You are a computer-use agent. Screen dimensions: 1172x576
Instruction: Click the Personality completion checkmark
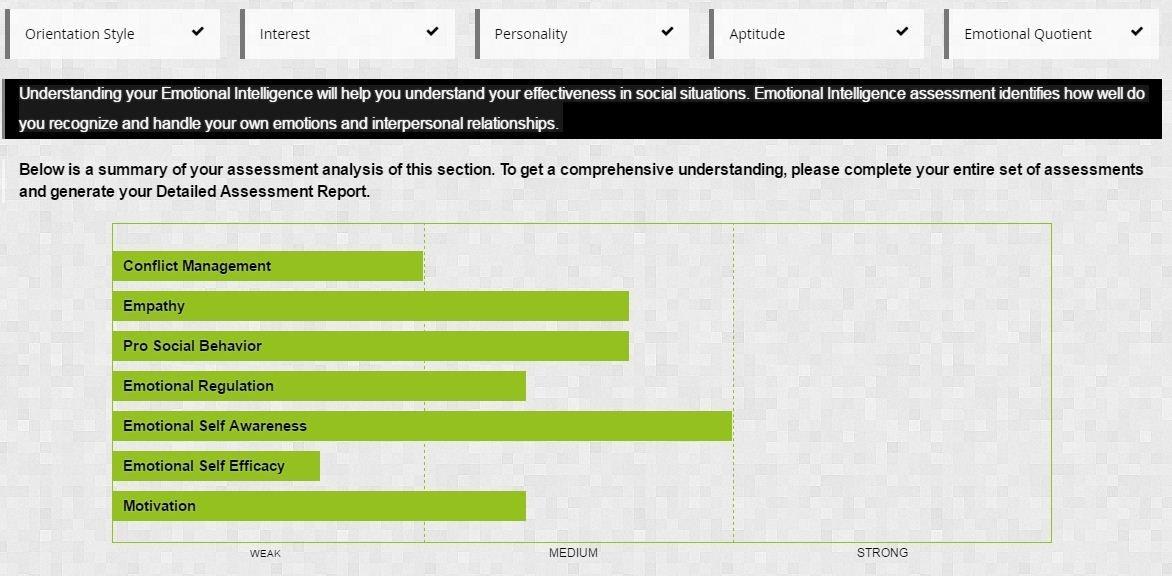point(667,32)
